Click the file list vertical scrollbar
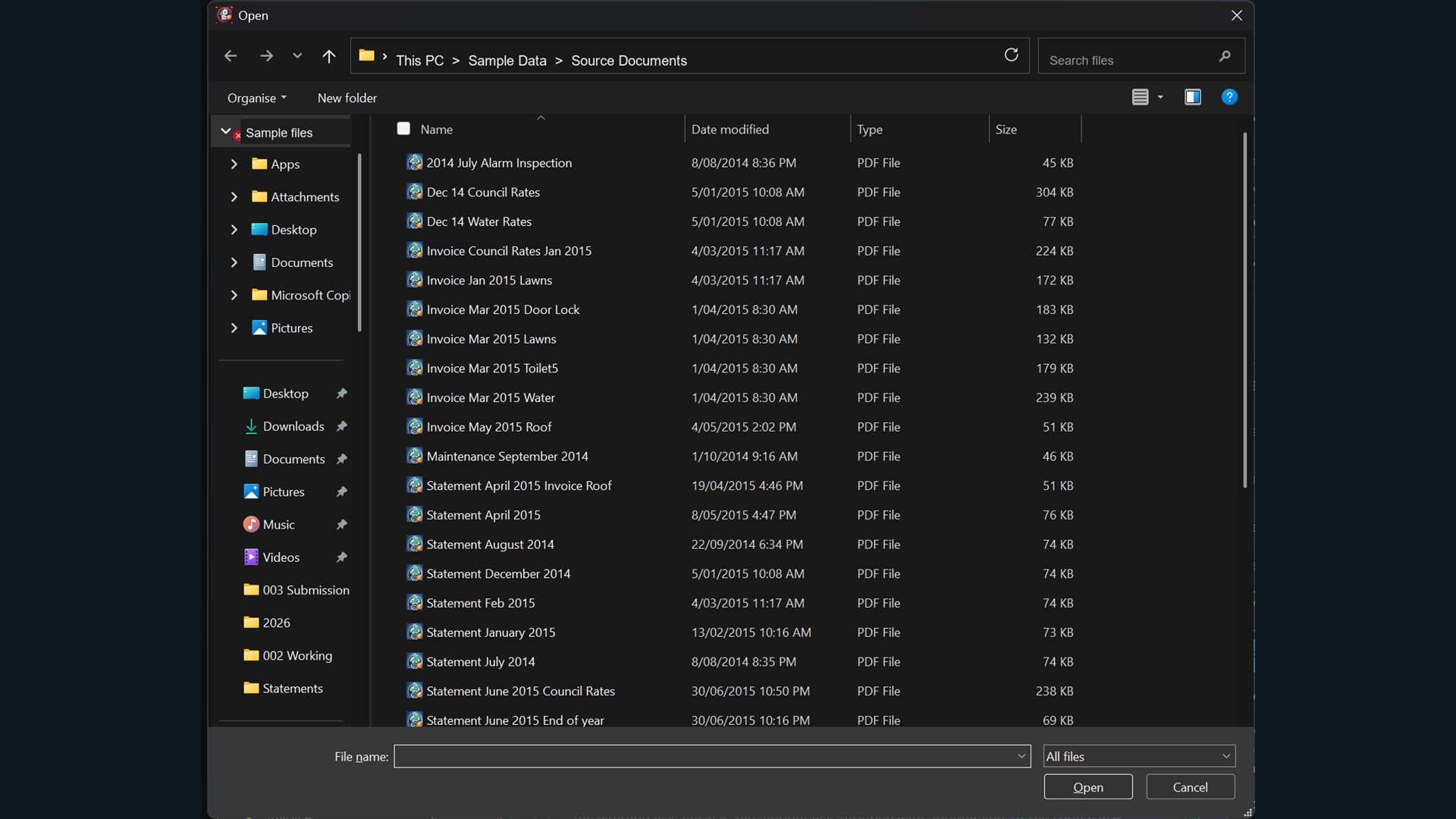Image resolution: width=1456 pixels, height=819 pixels. [x=1244, y=311]
